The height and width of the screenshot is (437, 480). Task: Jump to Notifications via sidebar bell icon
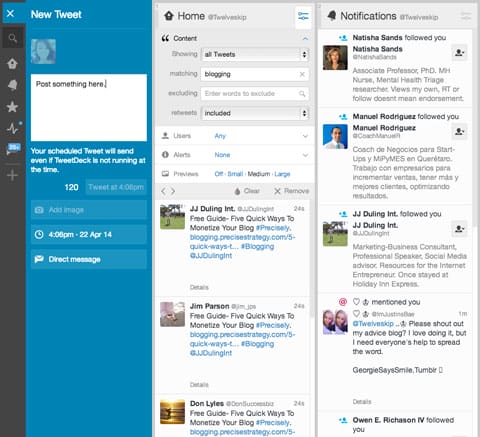coord(12,85)
